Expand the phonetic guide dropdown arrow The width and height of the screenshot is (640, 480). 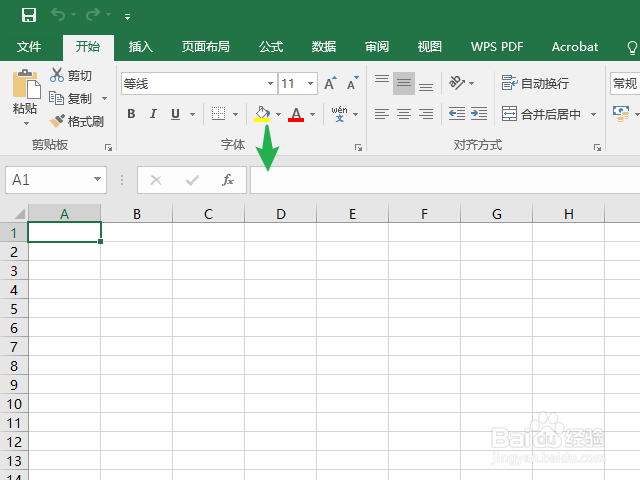tap(356, 114)
